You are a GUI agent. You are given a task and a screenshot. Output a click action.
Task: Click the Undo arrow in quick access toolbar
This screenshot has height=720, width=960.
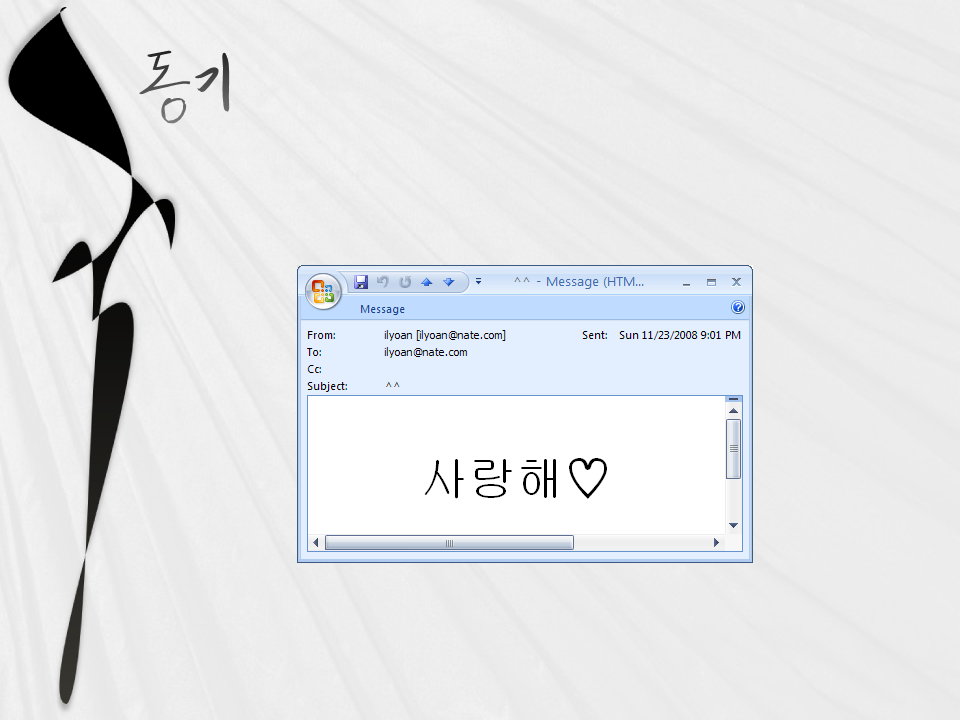[383, 282]
